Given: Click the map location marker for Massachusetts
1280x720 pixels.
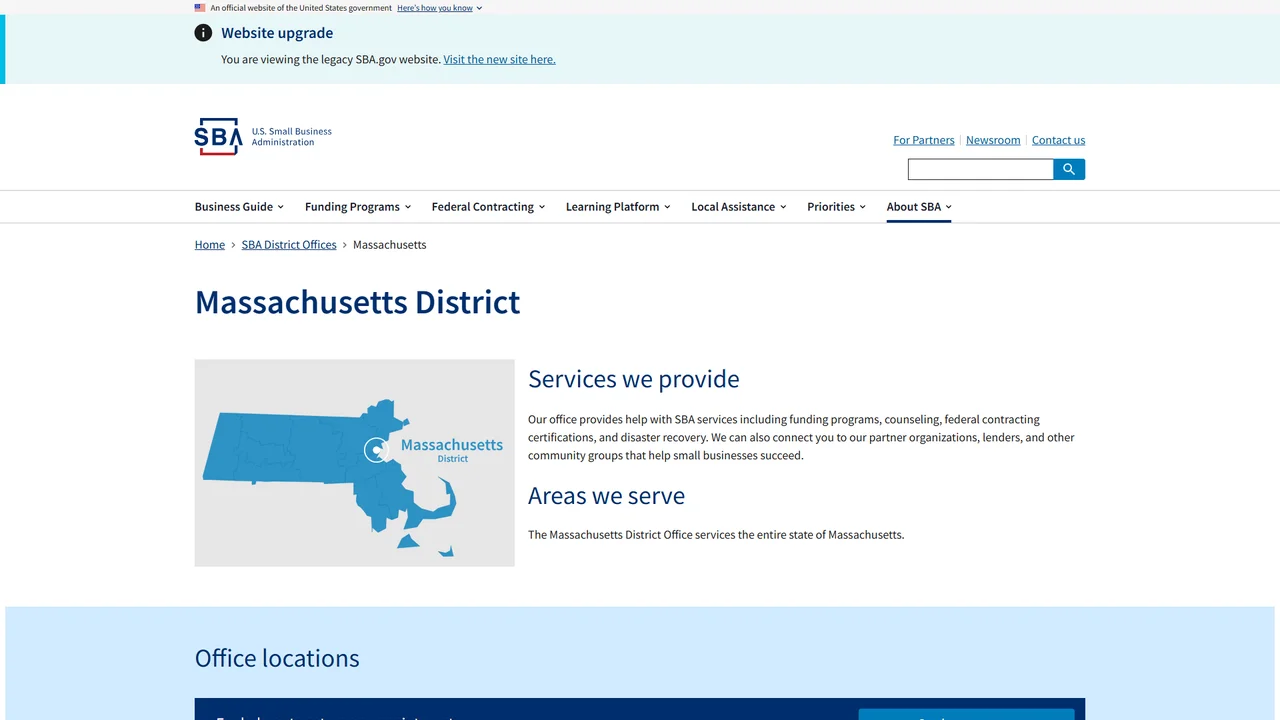Looking at the screenshot, I should pos(376,450).
